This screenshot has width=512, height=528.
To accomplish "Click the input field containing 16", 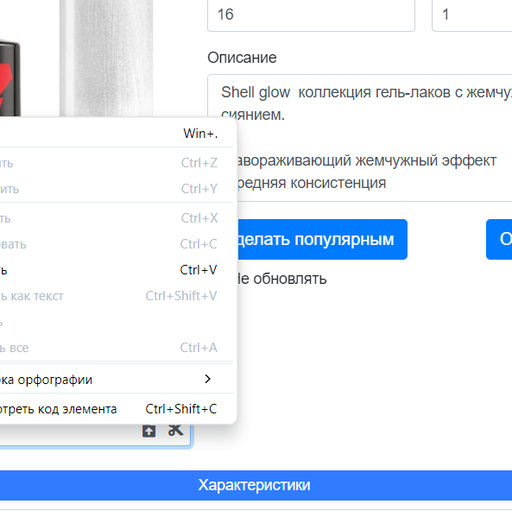I will pyautogui.click(x=311, y=15).
